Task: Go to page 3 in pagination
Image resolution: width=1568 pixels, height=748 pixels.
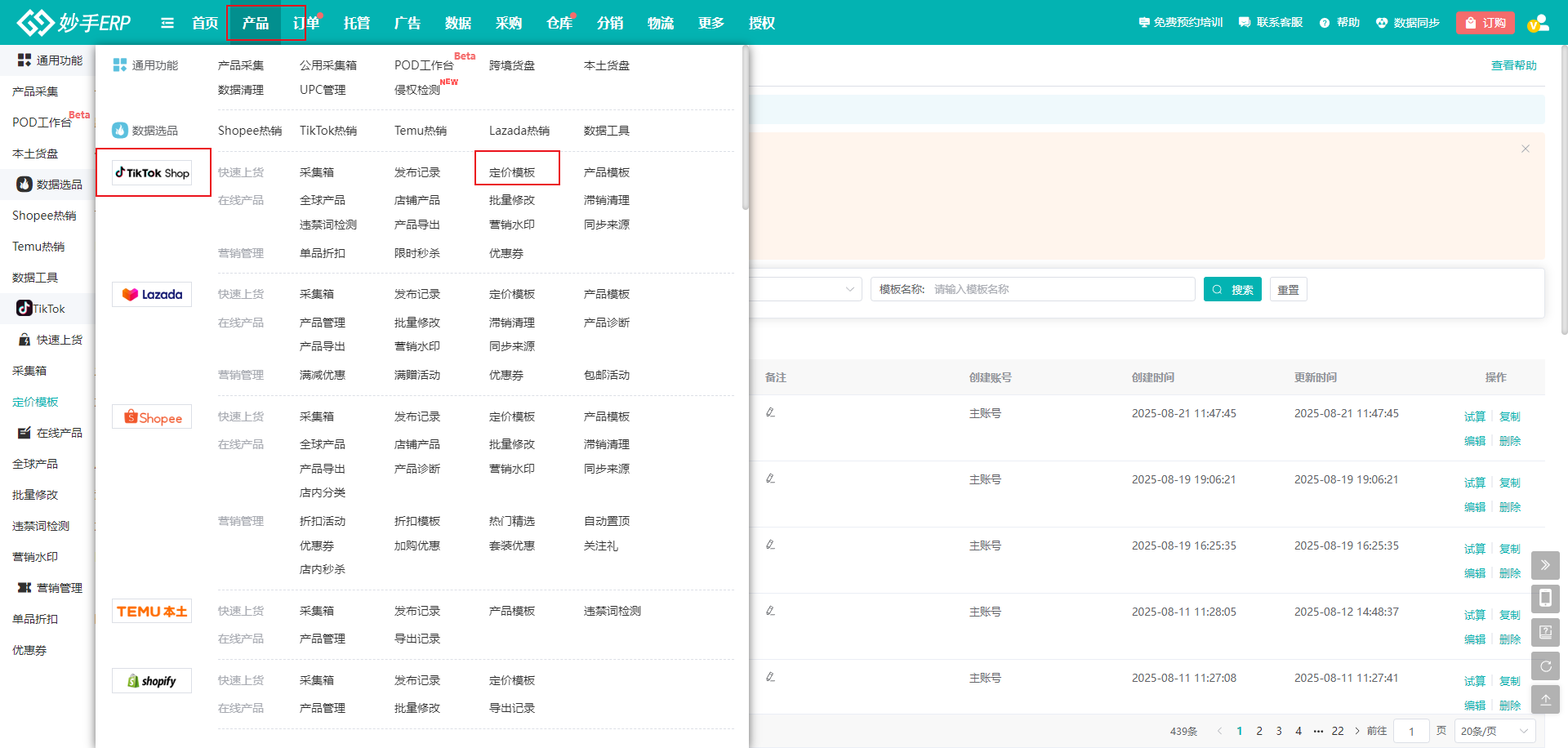Action: tap(1279, 731)
